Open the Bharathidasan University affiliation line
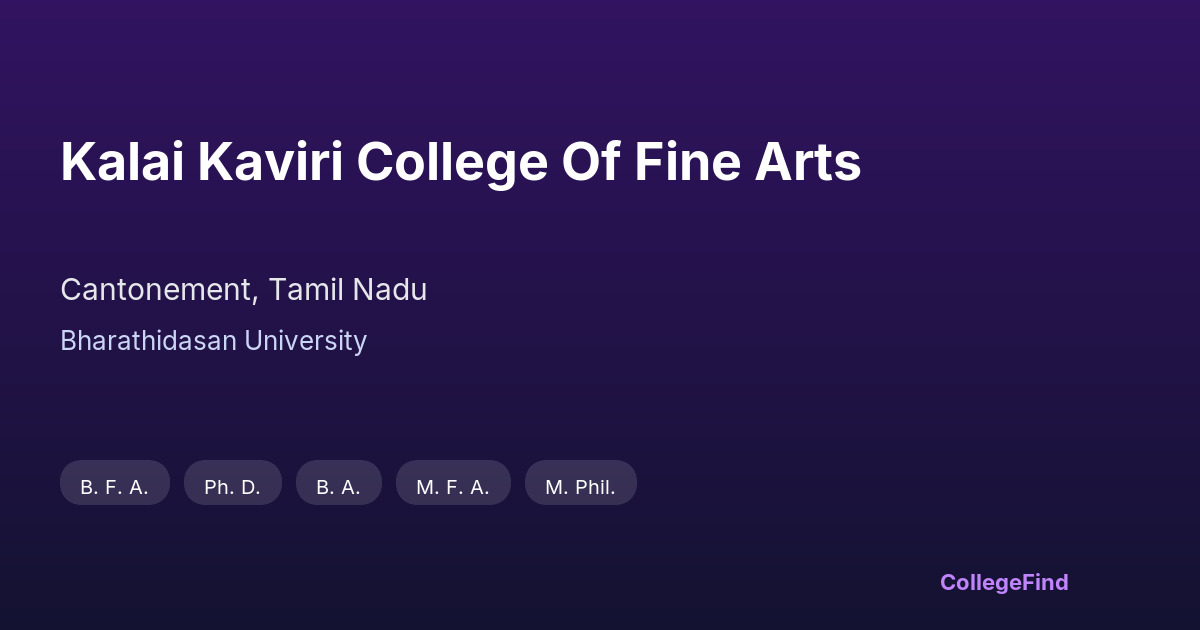The width and height of the screenshot is (1200, 630). pos(213,341)
